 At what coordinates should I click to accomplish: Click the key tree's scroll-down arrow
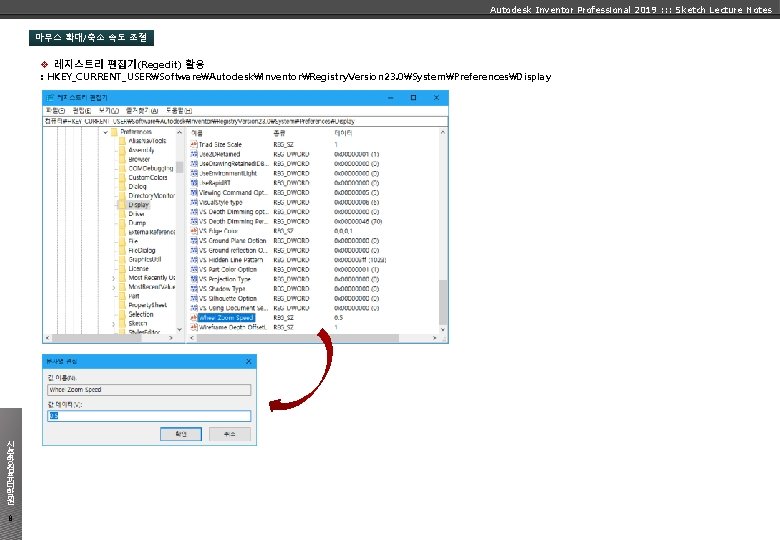click(180, 329)
